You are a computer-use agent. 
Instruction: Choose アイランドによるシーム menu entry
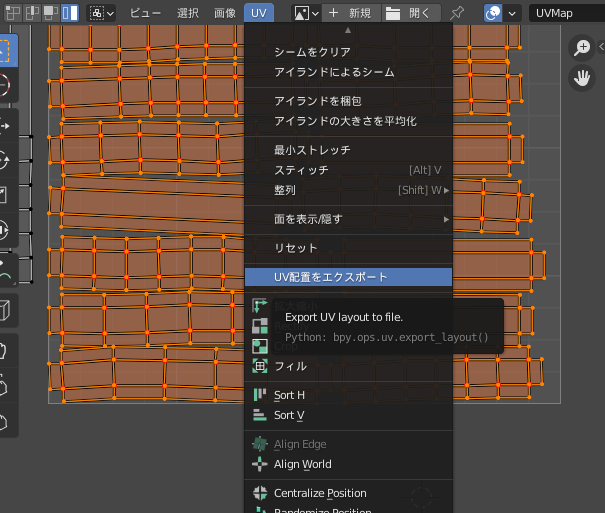pyautogui.click(x=348, y=72)
